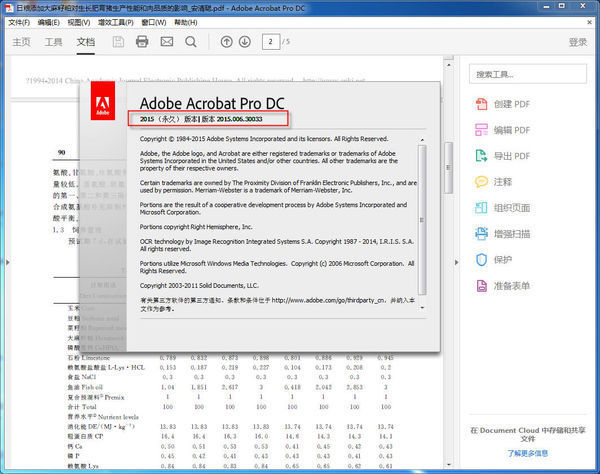Click the 搜索工具 search field
Image resolution: width=600 pixels, height=474 pixels.
coord(528,74)
